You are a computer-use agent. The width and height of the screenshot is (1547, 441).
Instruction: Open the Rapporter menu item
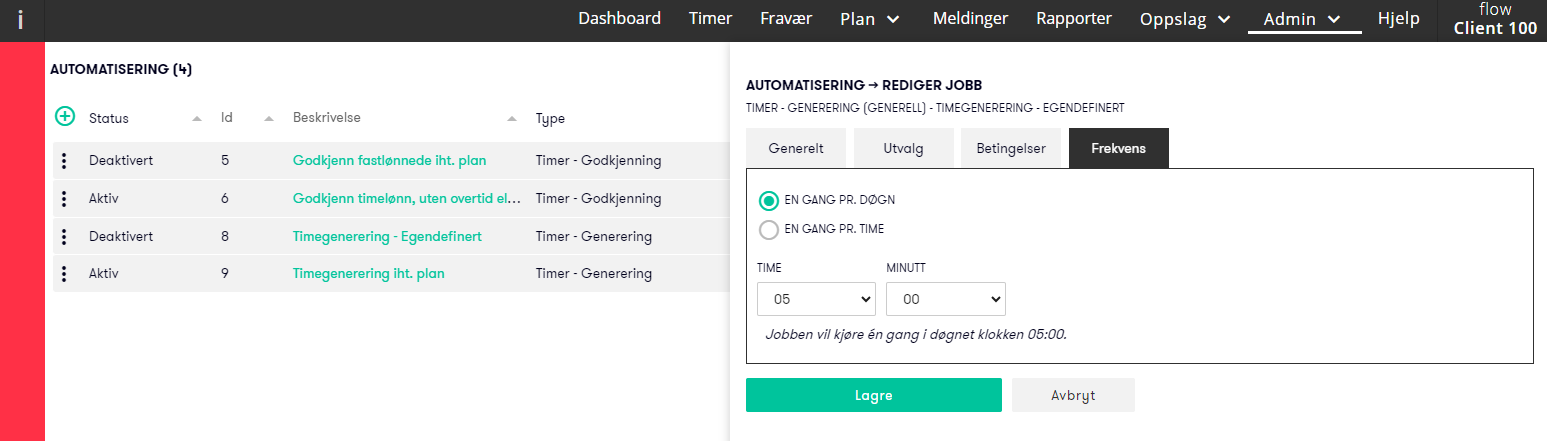click(1074, 18)
